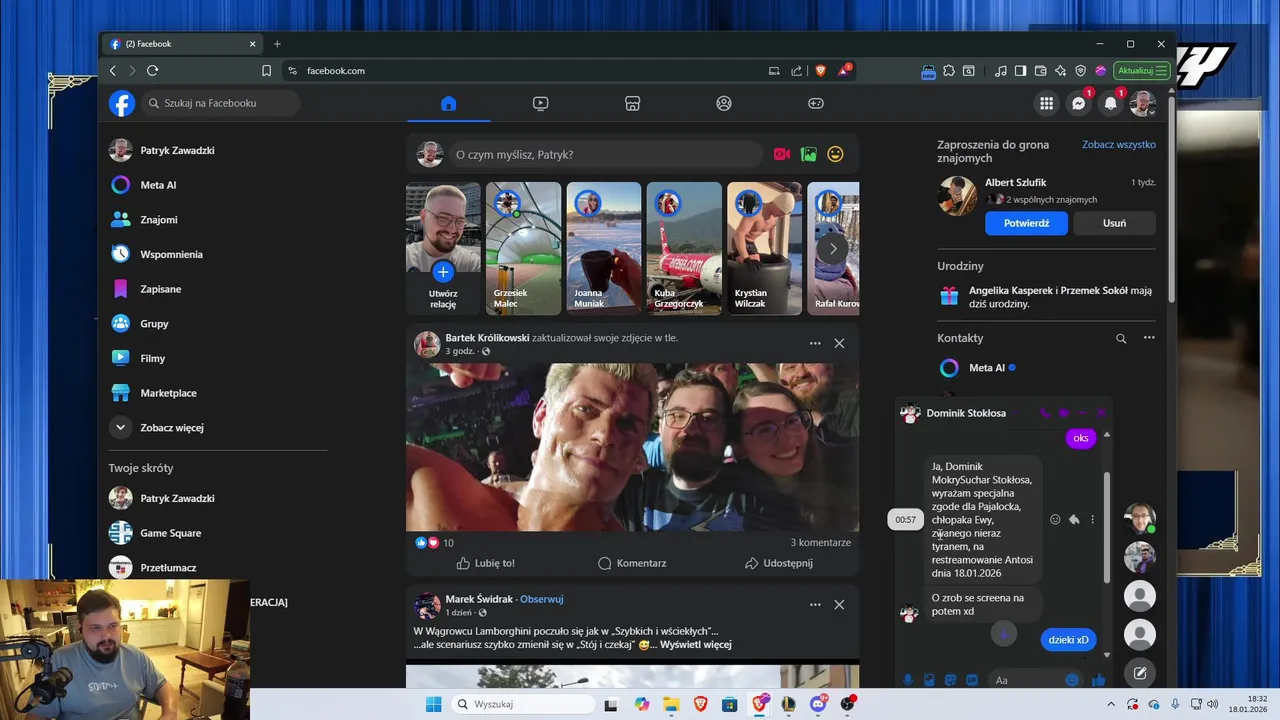Send thumbs-up like in chat
This screenshot has height=720, width=1280.
(1099, 680)
